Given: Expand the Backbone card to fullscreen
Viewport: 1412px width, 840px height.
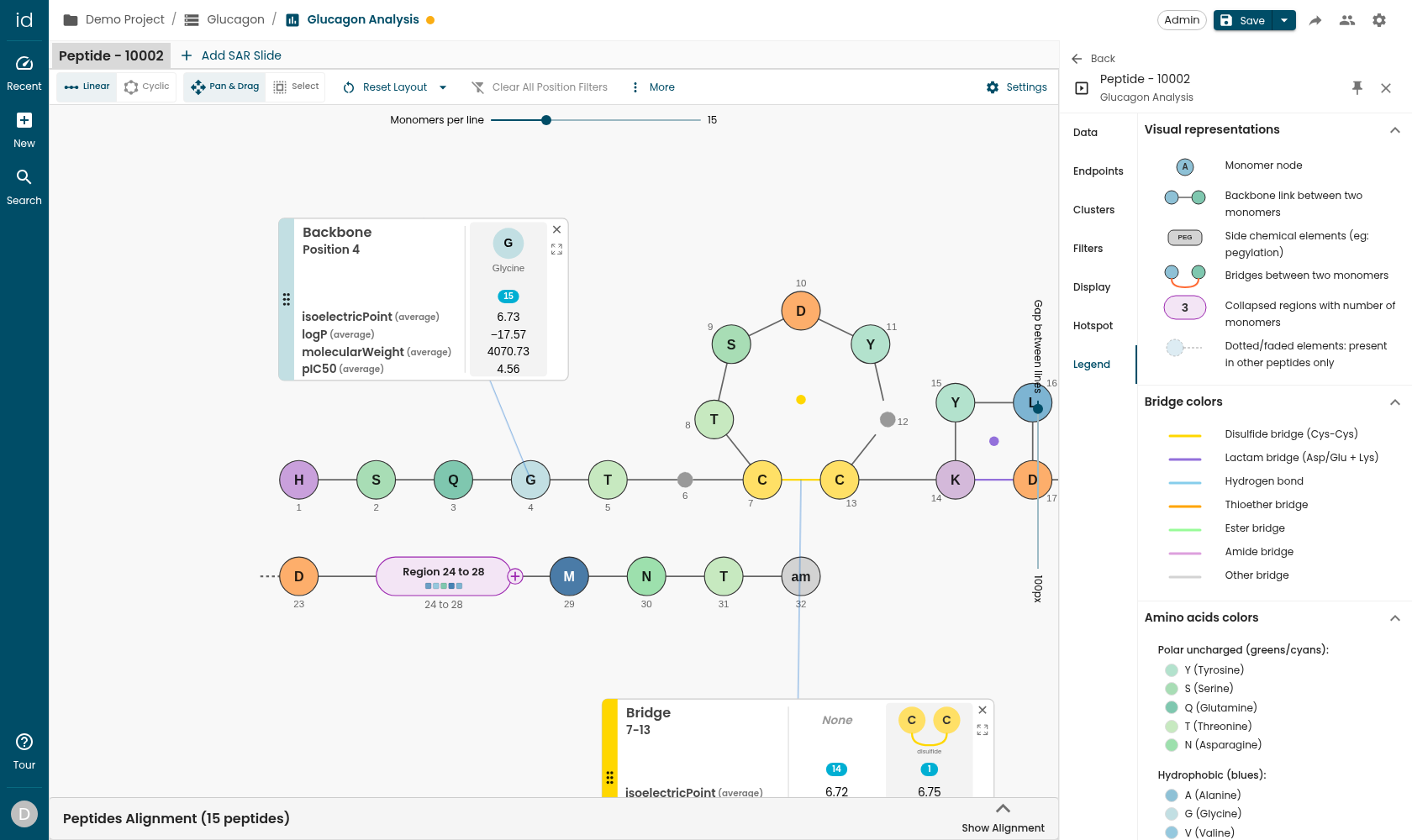Looking at the screenshot, I should point(556,249).
